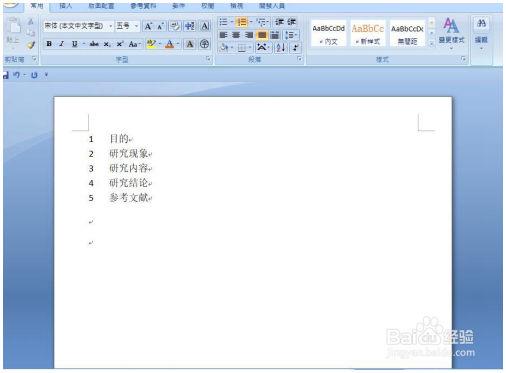The width and height of the screenshot is (506, 373).
Task: Center-align the paragraph text
Action: (x=236, y=35)
